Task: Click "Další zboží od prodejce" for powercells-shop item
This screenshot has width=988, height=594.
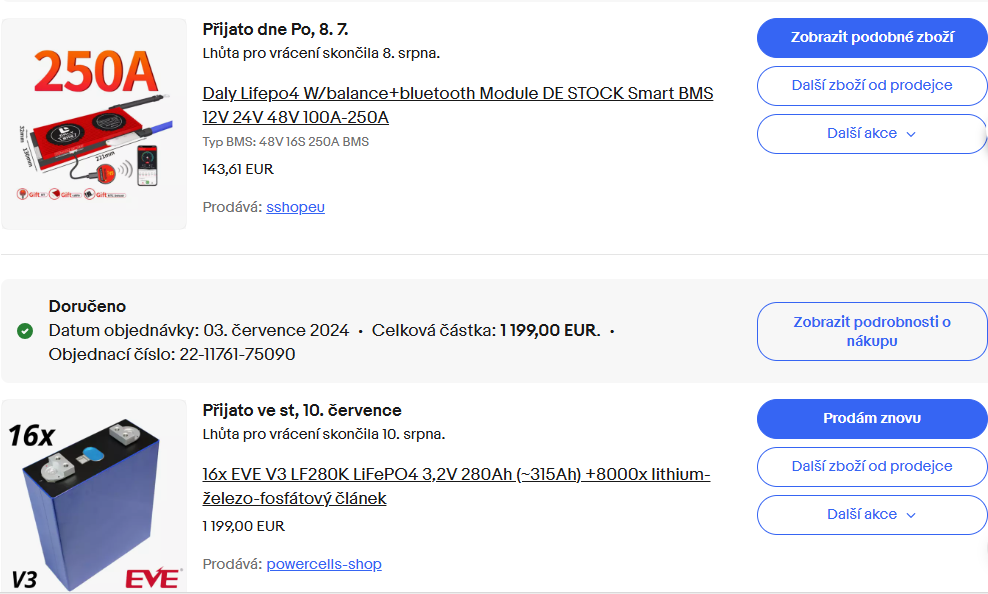Action: pyautogui.click(x=871, y=467)
